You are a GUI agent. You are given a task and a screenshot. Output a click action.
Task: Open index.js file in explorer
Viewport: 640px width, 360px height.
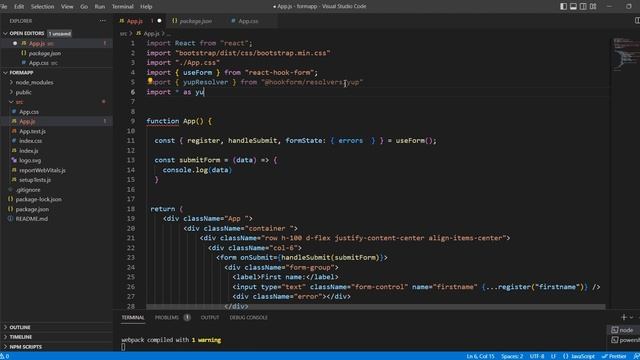pos(29,151)
